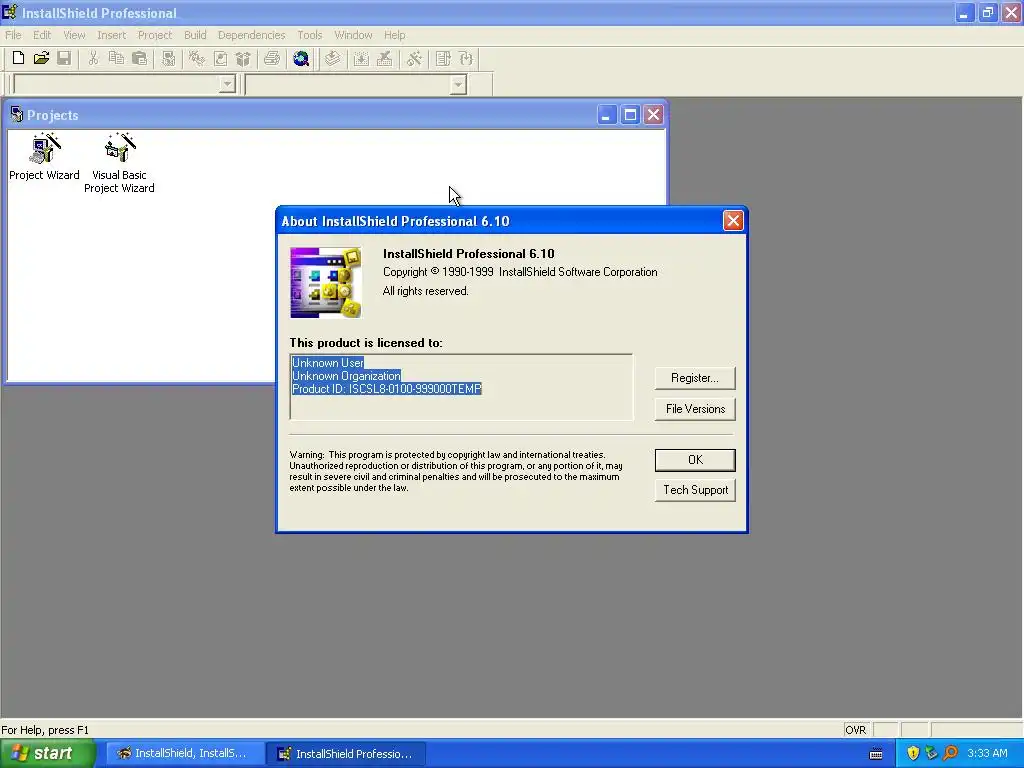The height and width of the screenshot is (768, 1024).
Task: Click the Unknown User license line
Action: [328, 362]
